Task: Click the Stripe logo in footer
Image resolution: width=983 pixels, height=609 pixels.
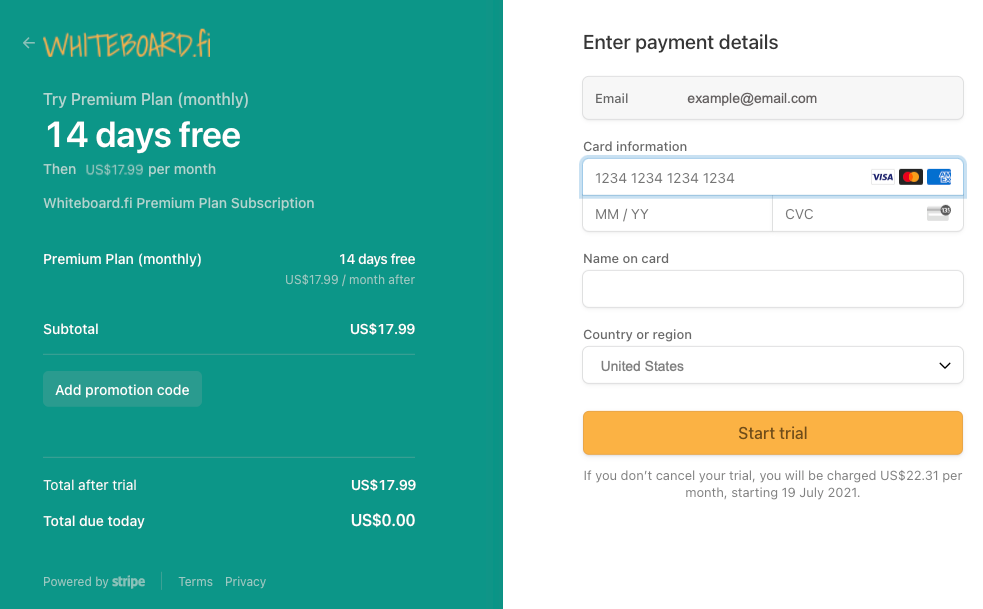Action: [129, 581]
